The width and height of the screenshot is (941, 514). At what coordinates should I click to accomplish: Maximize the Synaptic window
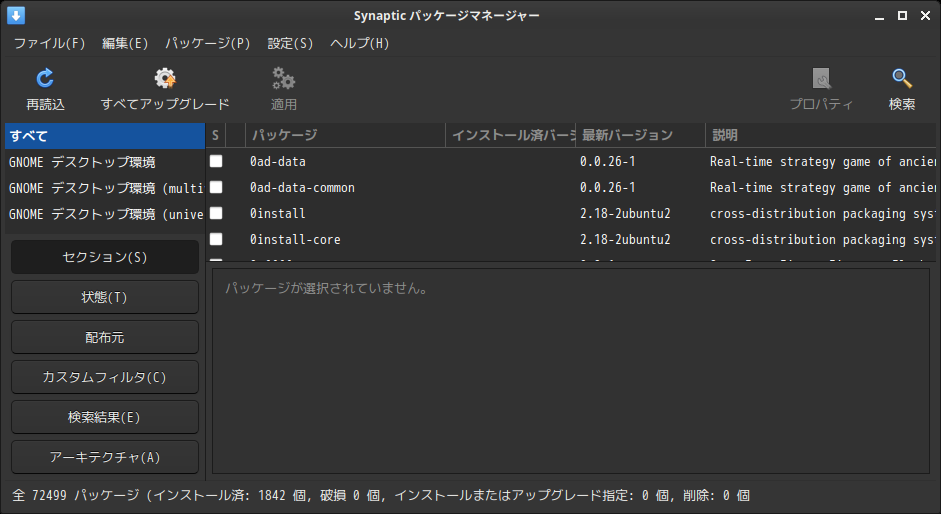[x=902, y=16]
